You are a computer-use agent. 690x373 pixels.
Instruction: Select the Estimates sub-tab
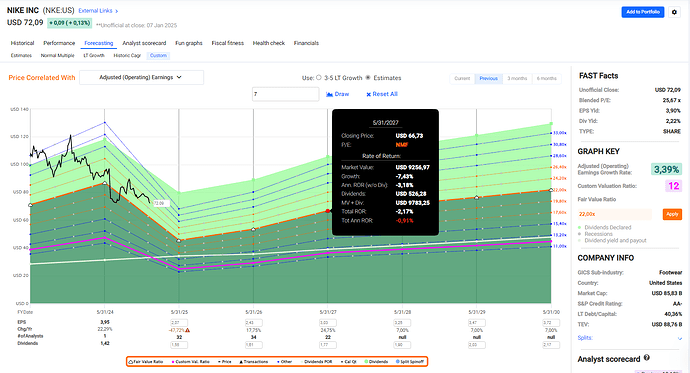21,55
